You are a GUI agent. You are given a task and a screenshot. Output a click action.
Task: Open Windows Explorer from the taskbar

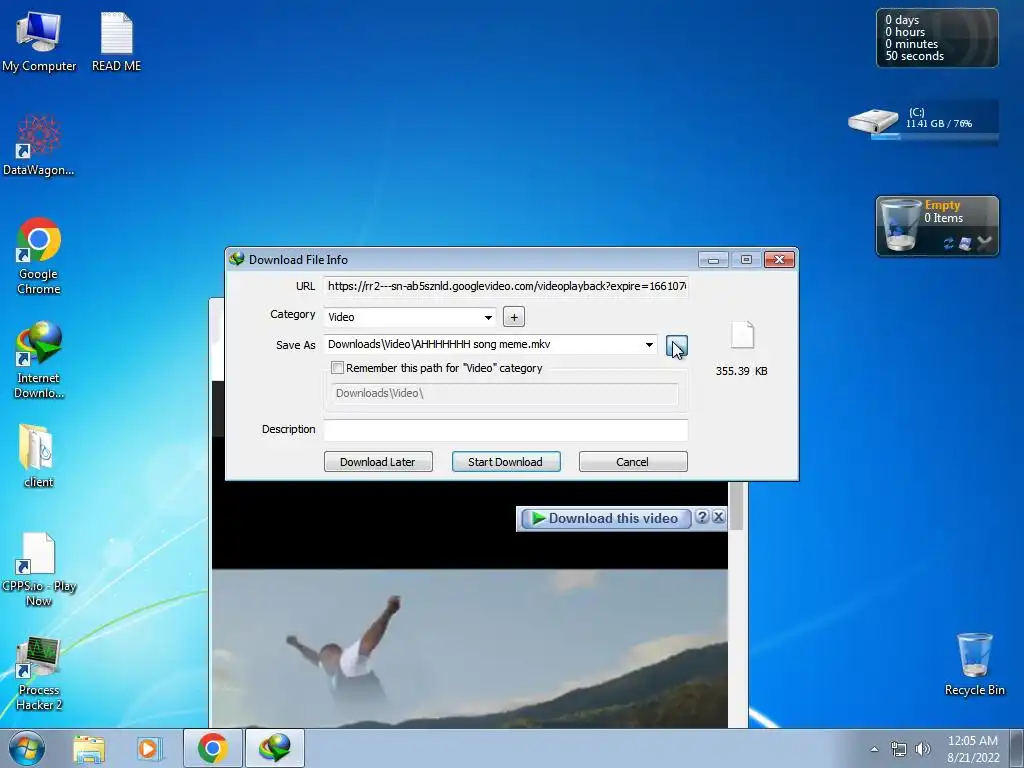[89, 748]
